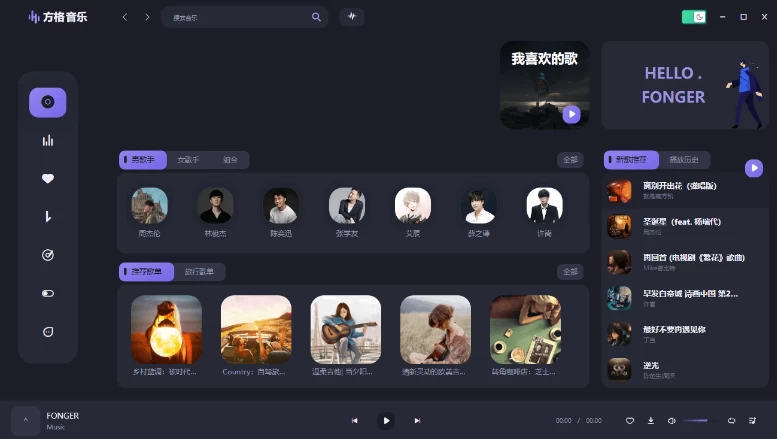The width and height of the screenshot is (777, 439).
Task: Like the current song in player bar
Action: [x=630, y=421]
